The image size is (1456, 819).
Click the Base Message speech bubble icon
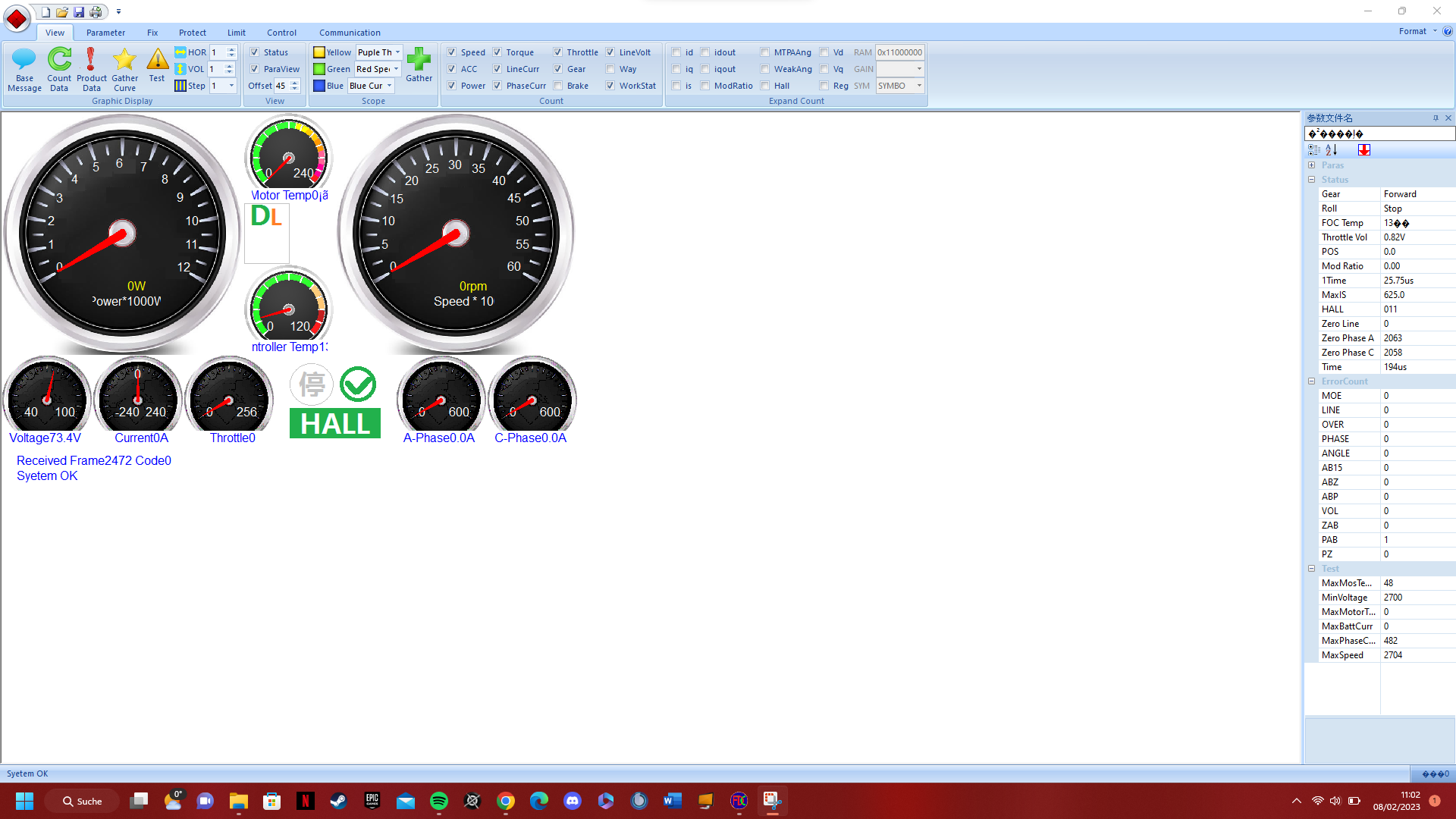click(24, 60)
